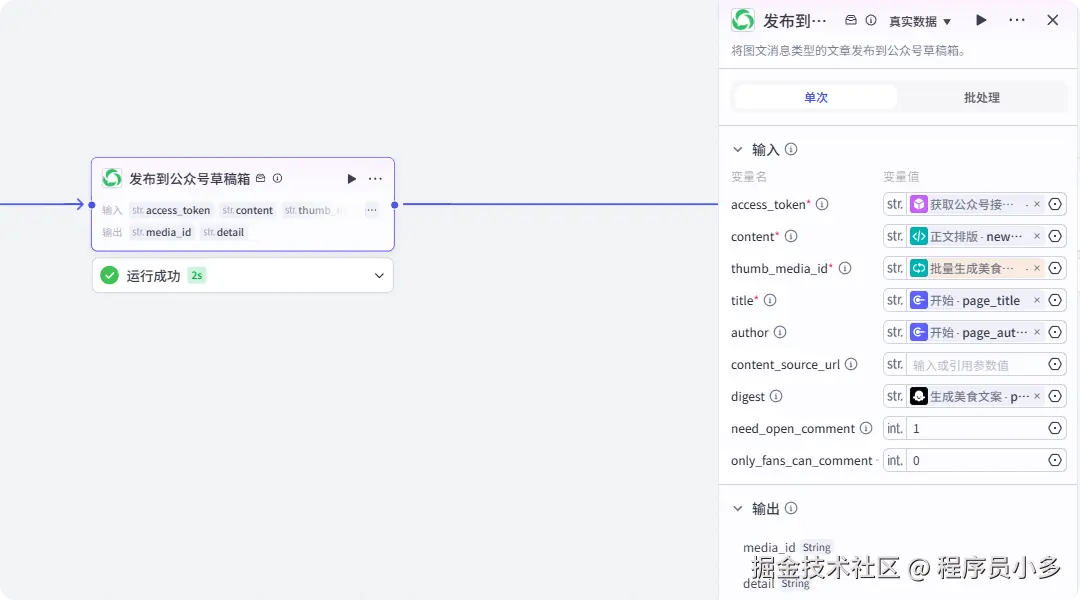Collapse the 运行成功 result panel chevron
The width and height of the screenshot is (1080, 600).
tap(379, 275)
